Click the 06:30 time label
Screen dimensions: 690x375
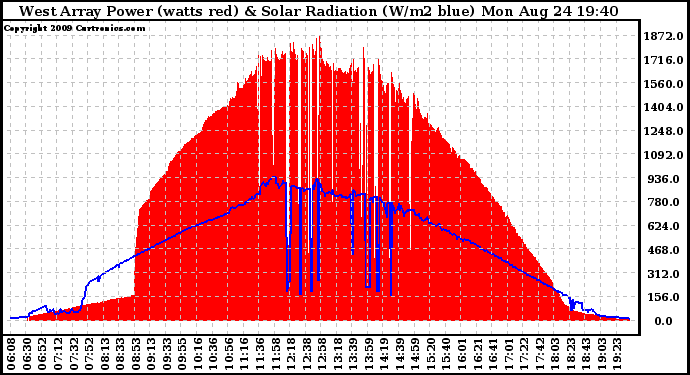point(26,354)
